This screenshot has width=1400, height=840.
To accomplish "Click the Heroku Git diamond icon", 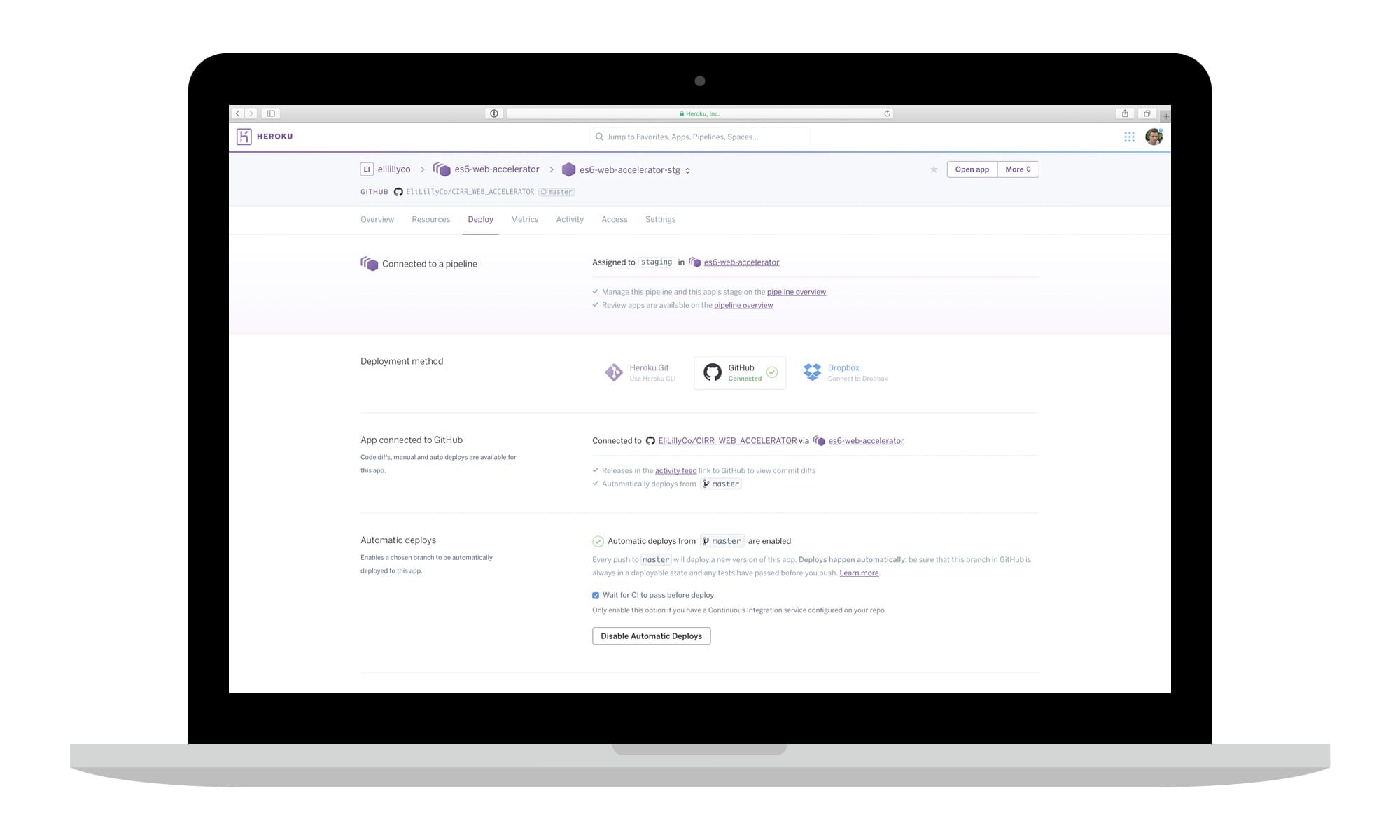I will (x=614, y=372).
